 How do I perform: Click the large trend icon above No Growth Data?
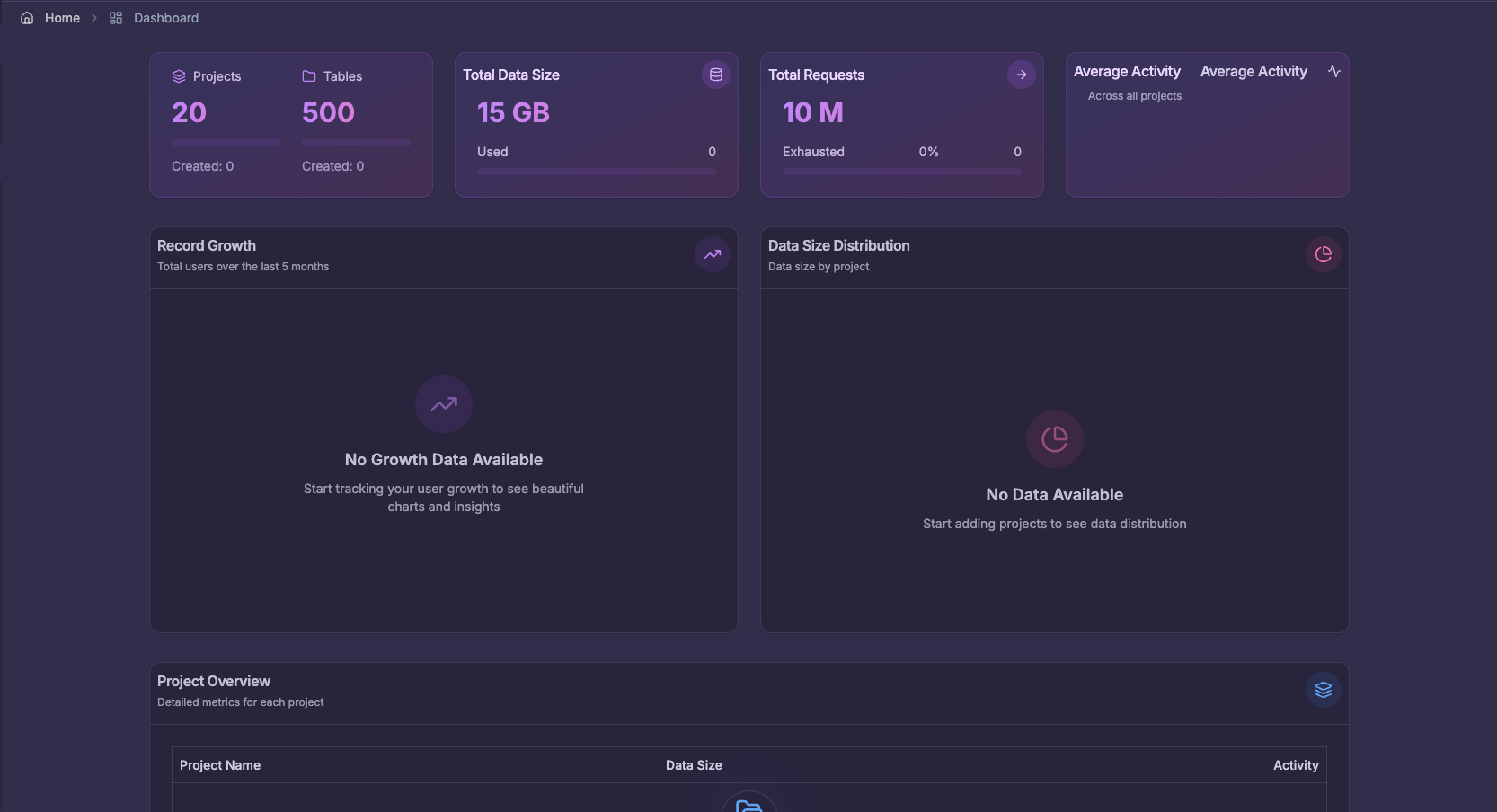tap(444, 404)
